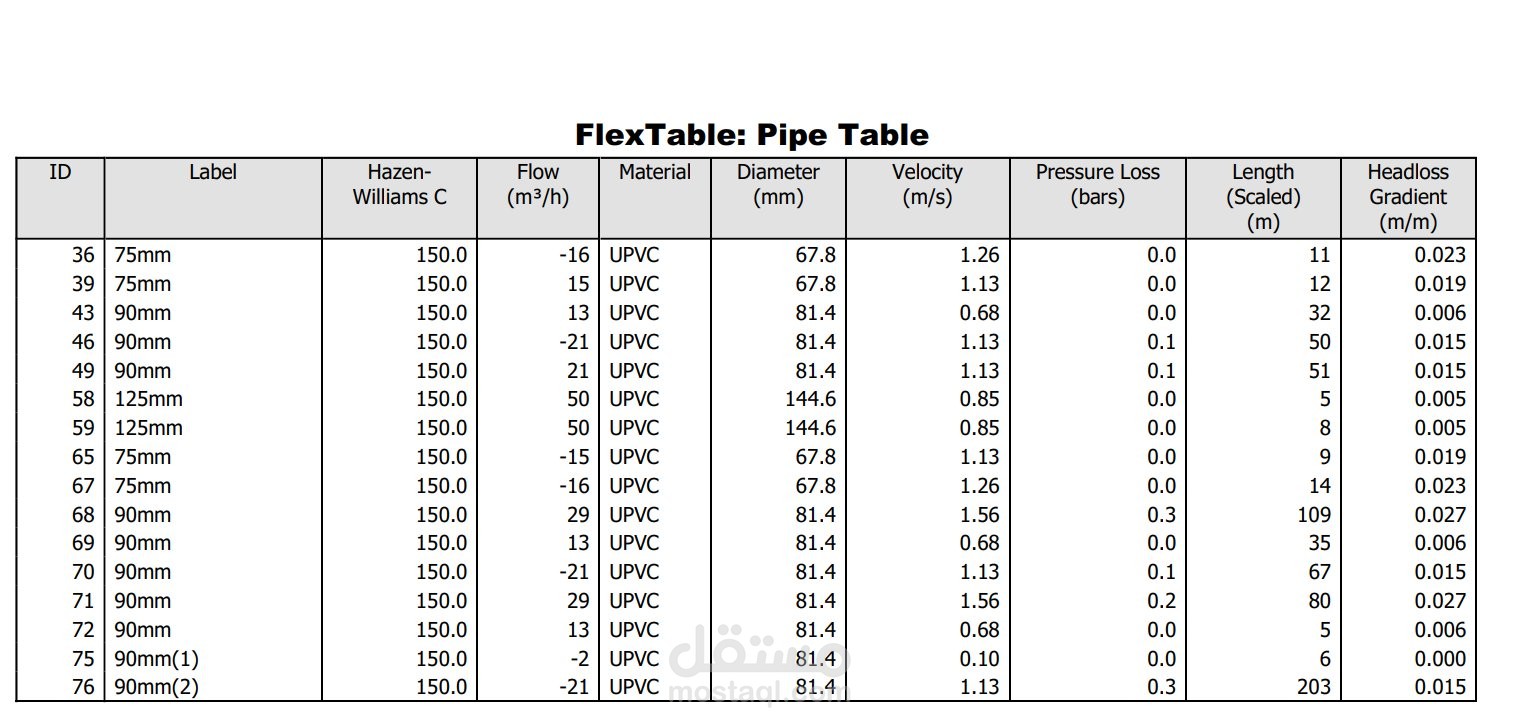The image size is (1520, 722).
Task: Click the ID column header
Action: point(60,198)
